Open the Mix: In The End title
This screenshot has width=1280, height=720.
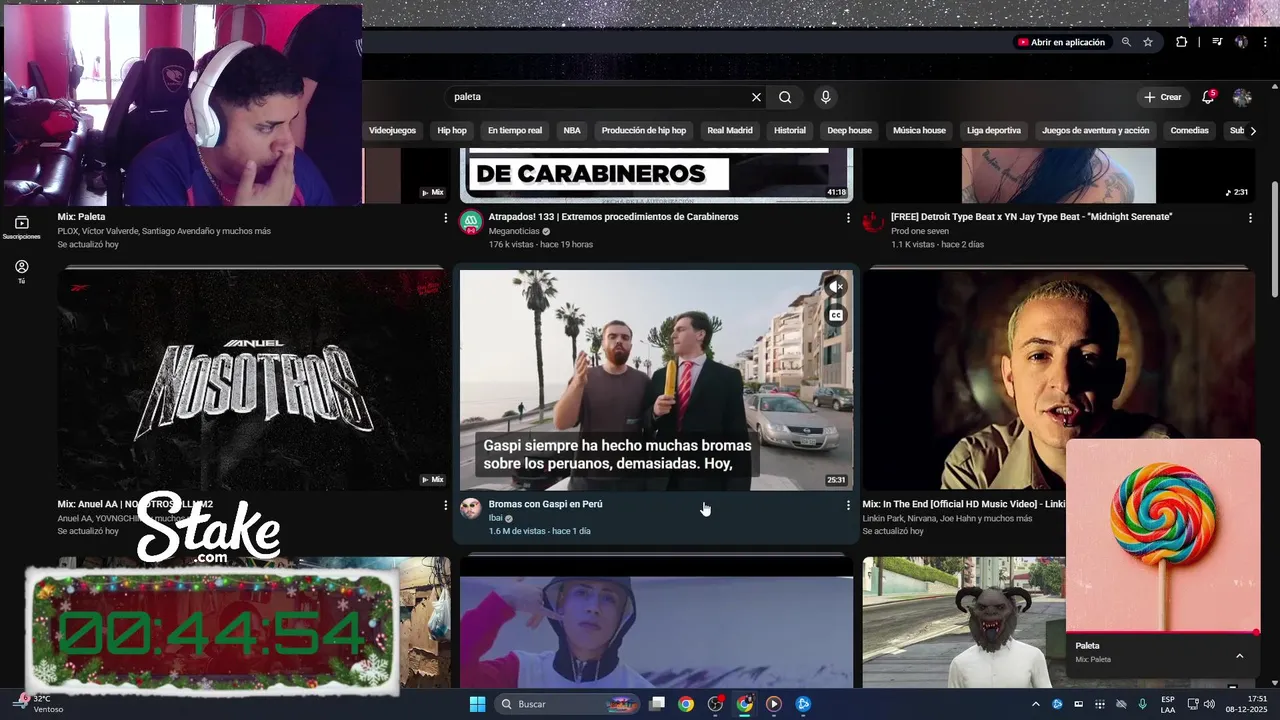(964, 504)
